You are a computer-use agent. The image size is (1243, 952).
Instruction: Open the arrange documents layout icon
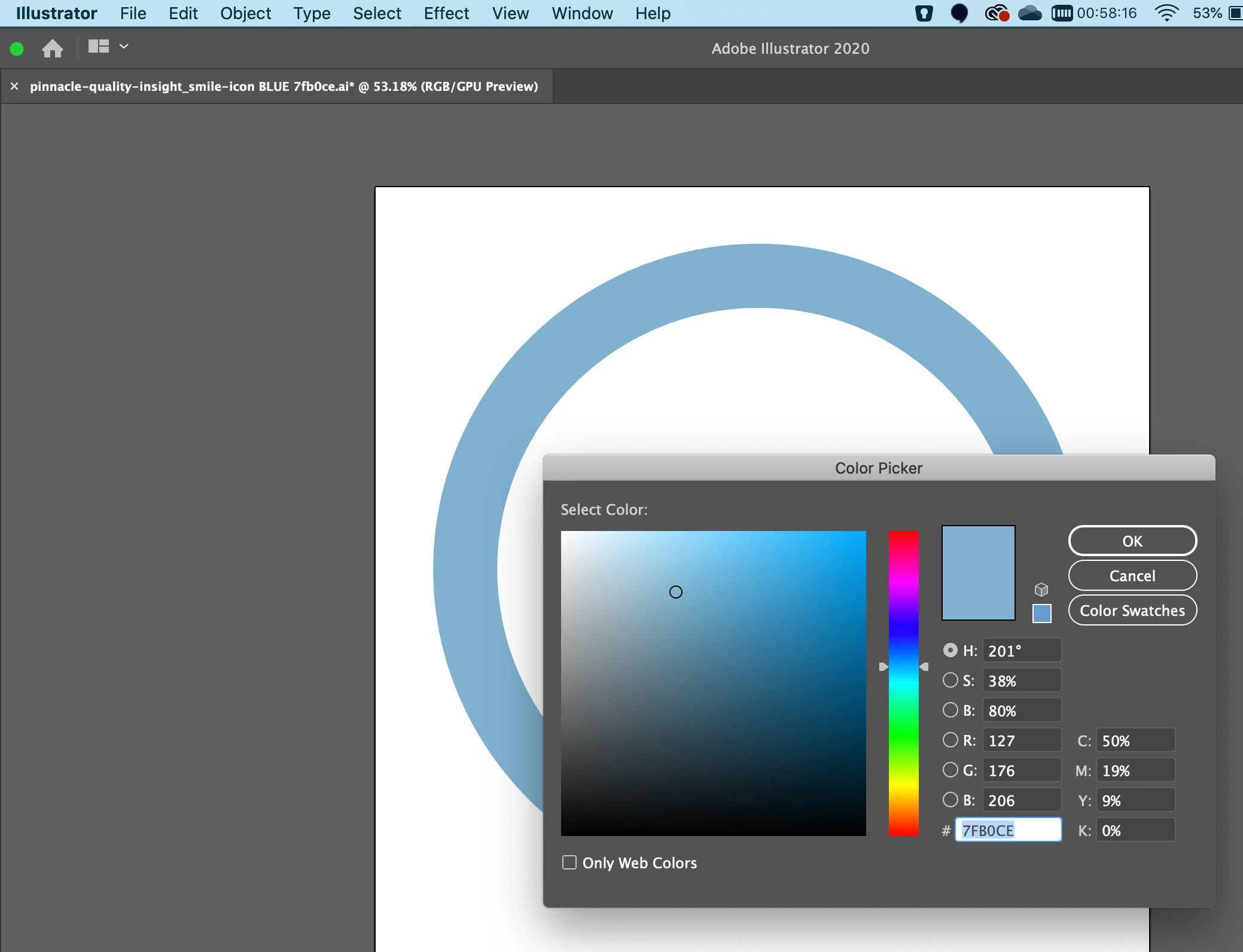(x=98, y=47)
